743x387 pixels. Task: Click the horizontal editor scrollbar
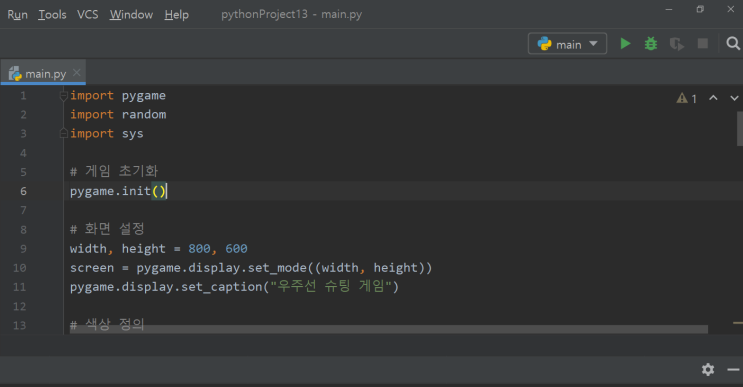click(x=389, y=329)
